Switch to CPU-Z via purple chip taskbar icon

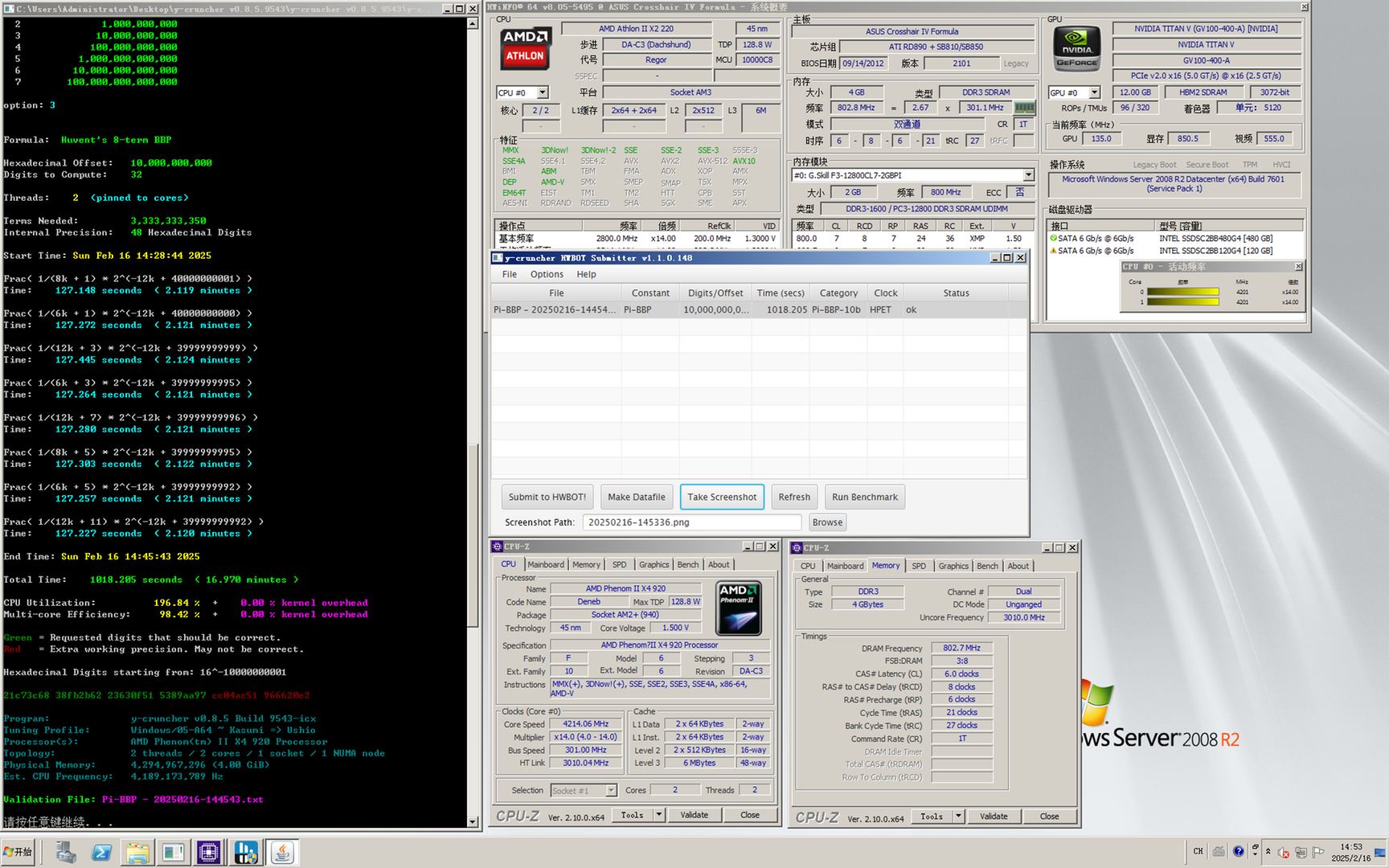point(209,852)
